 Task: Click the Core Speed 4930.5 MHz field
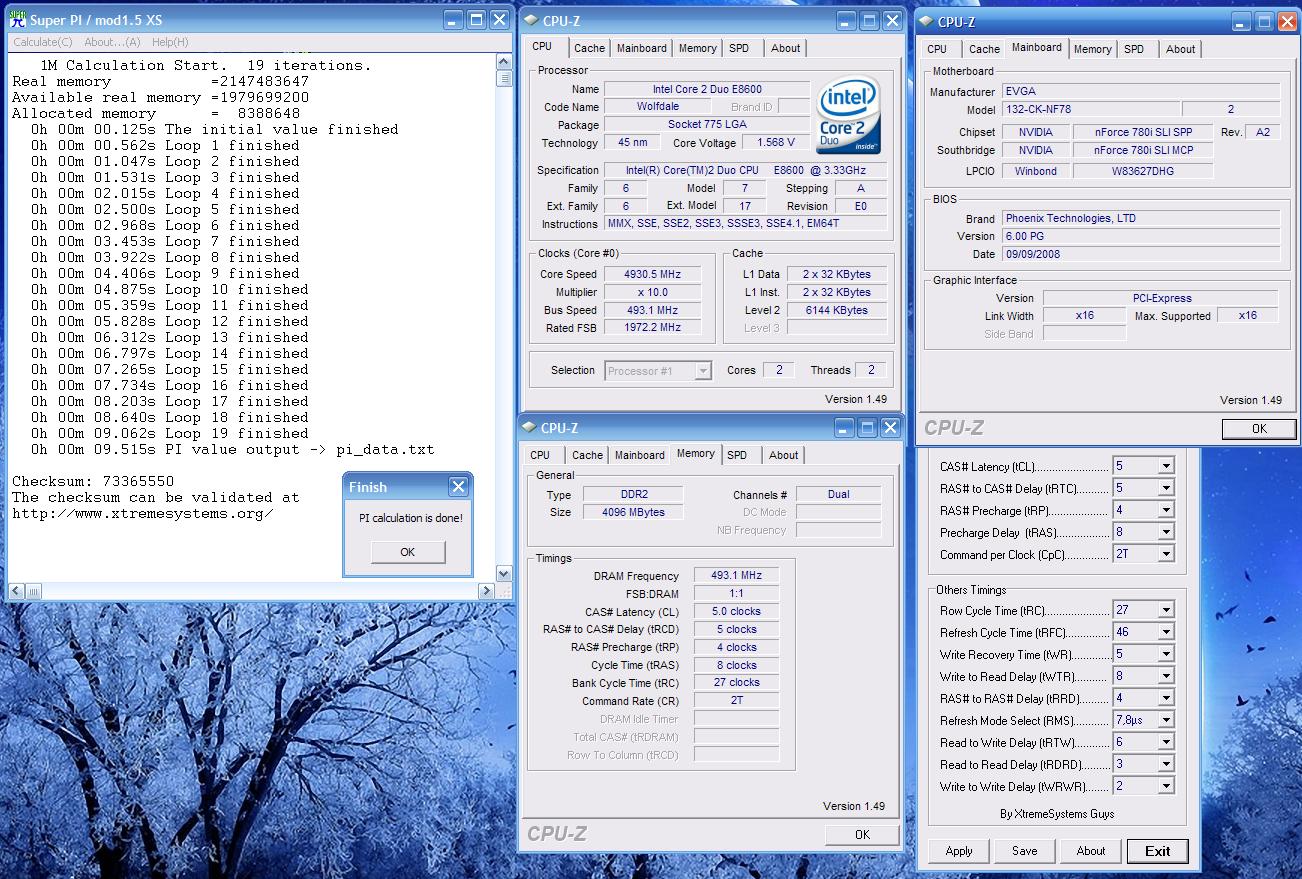[652, 274]
